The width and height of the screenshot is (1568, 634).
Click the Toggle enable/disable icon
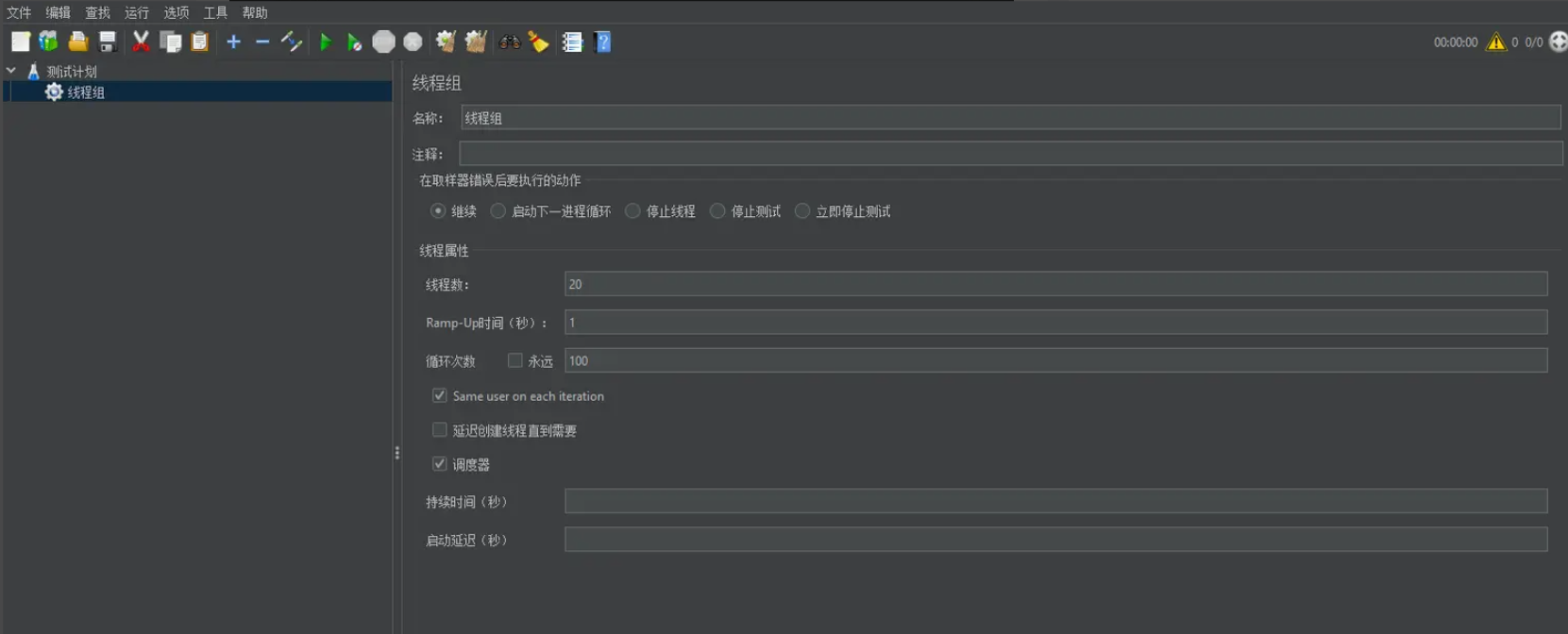tap(292, 42)
